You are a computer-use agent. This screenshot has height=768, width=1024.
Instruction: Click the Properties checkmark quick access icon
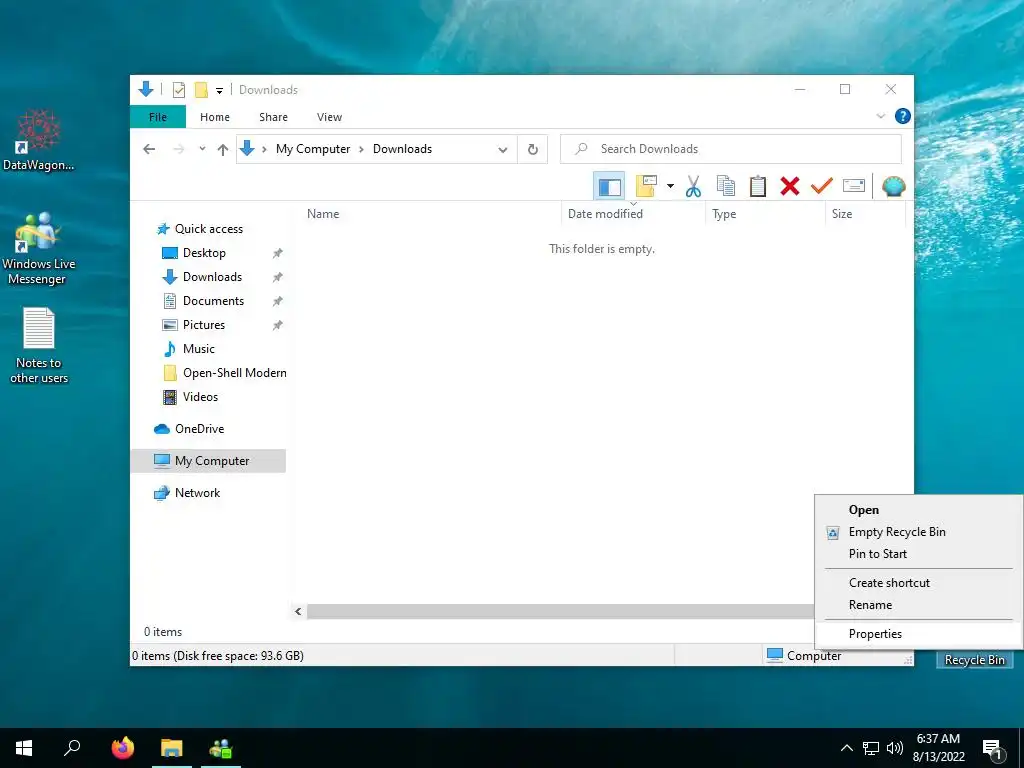click(178, 90)
